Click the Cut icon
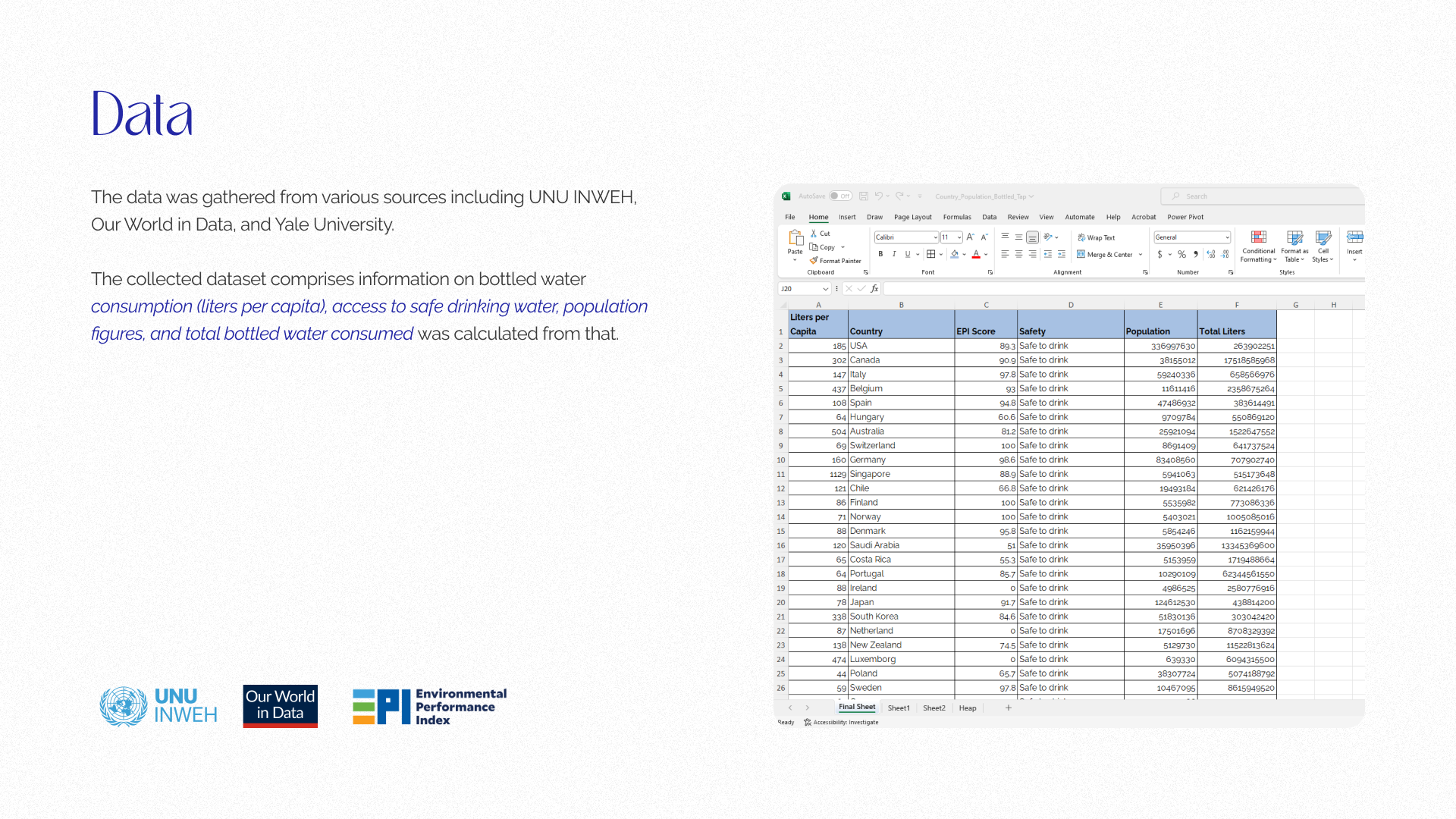The image size is (1456, 819). tap(814, 234)
